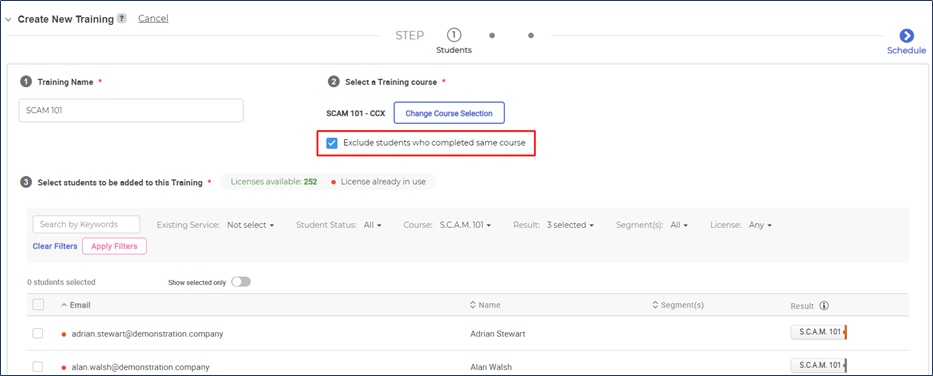Cancel the new training creation

pyautogui.click(x=153, y=18)
